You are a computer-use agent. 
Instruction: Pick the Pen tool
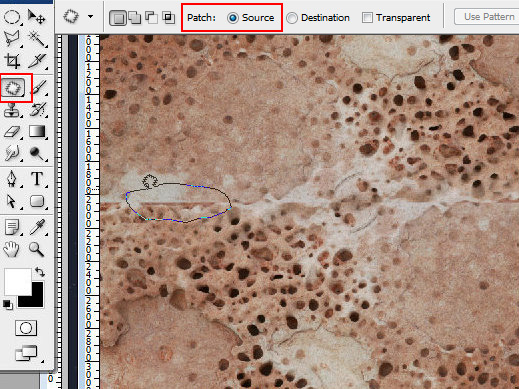pyautogui.click(x=12, y=179)
